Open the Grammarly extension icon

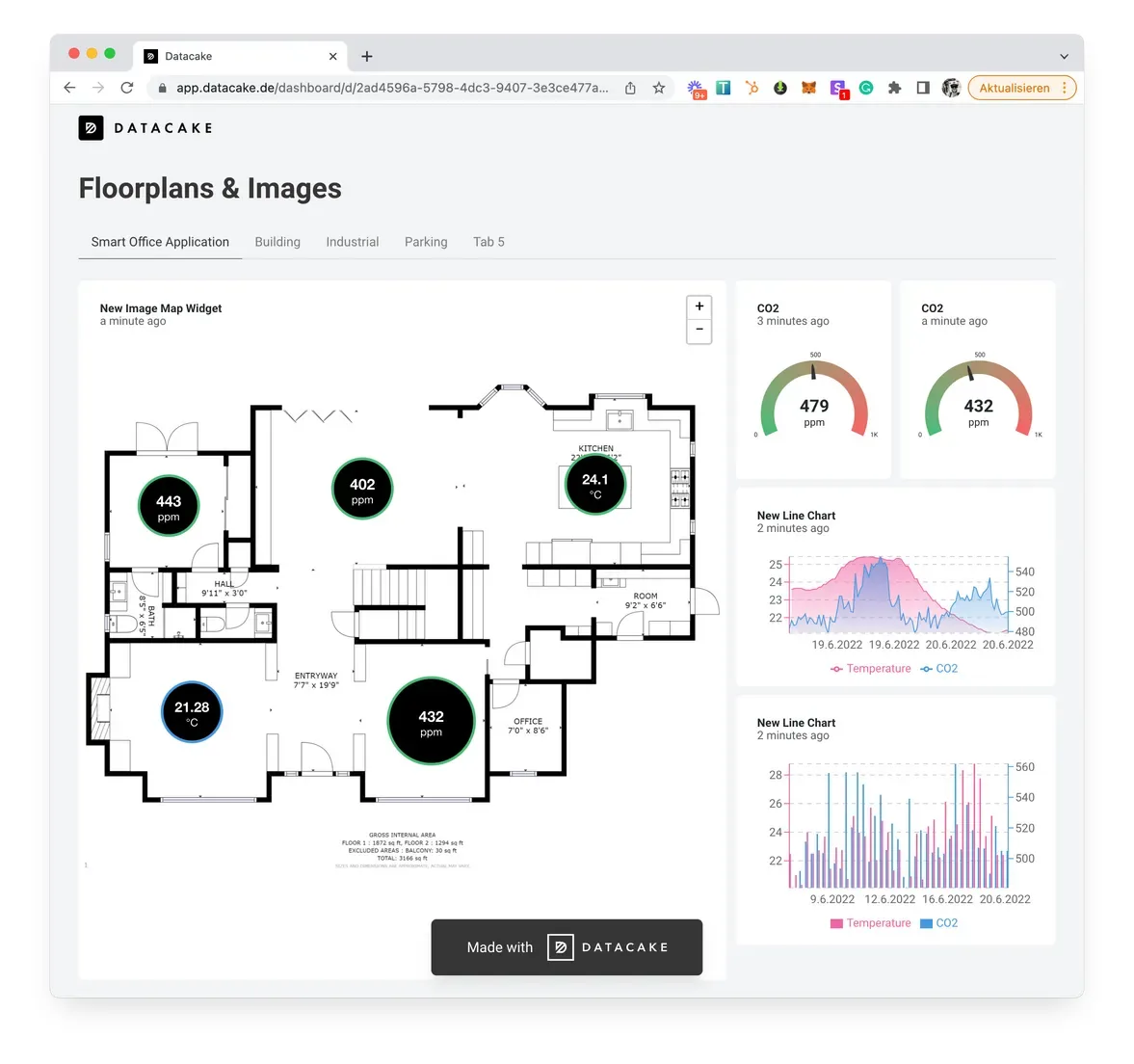tap(866, 88)
